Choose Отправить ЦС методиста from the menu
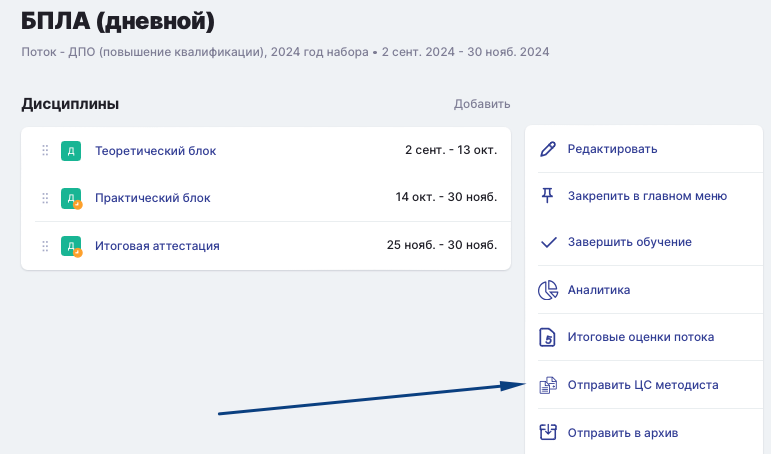The width and height of the screenshot is (771, 454). (x=642, y=385)
